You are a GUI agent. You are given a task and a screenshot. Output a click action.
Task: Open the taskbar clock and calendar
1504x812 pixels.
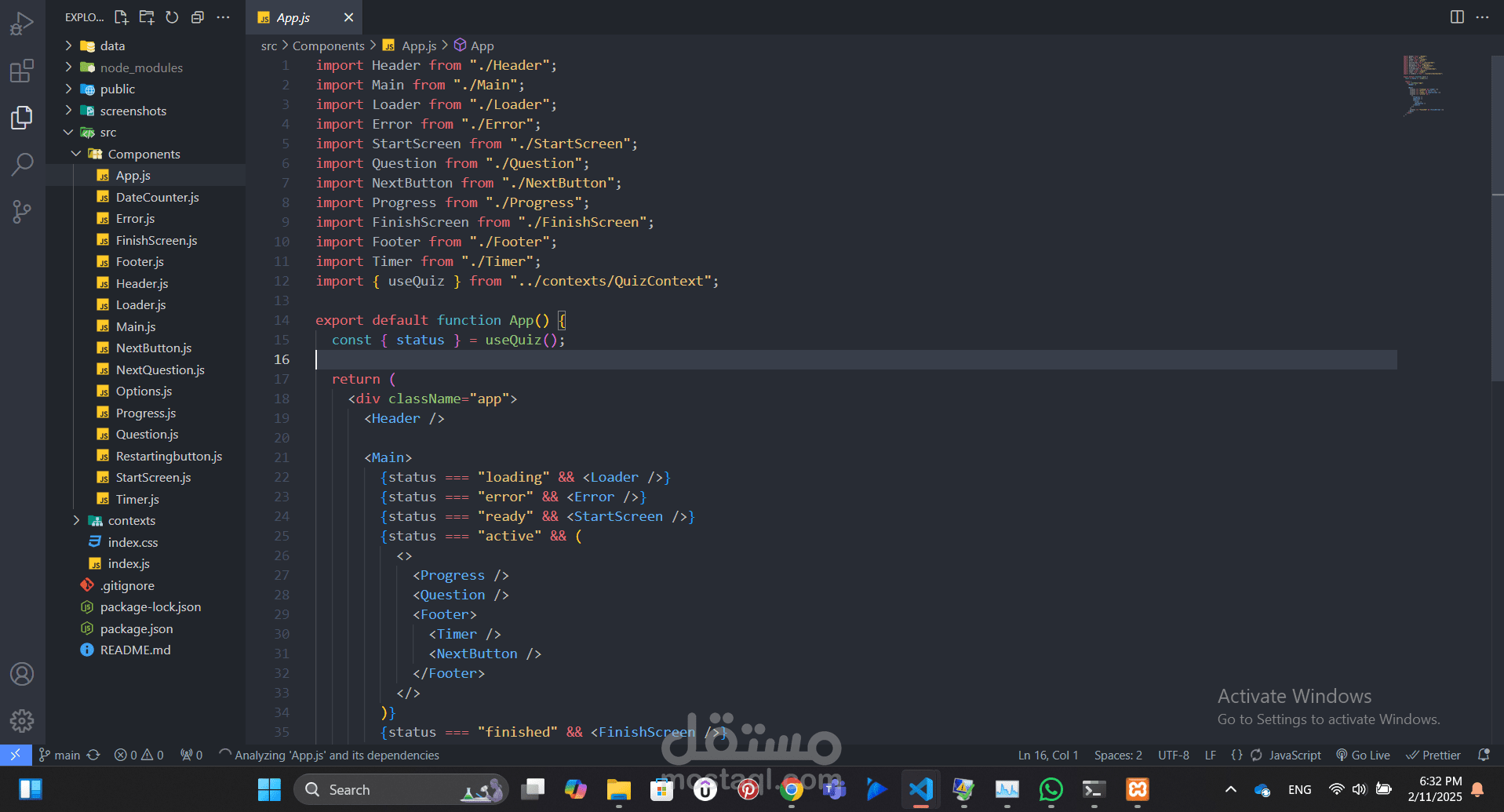pyautogui.click(x=1435, y=789)
